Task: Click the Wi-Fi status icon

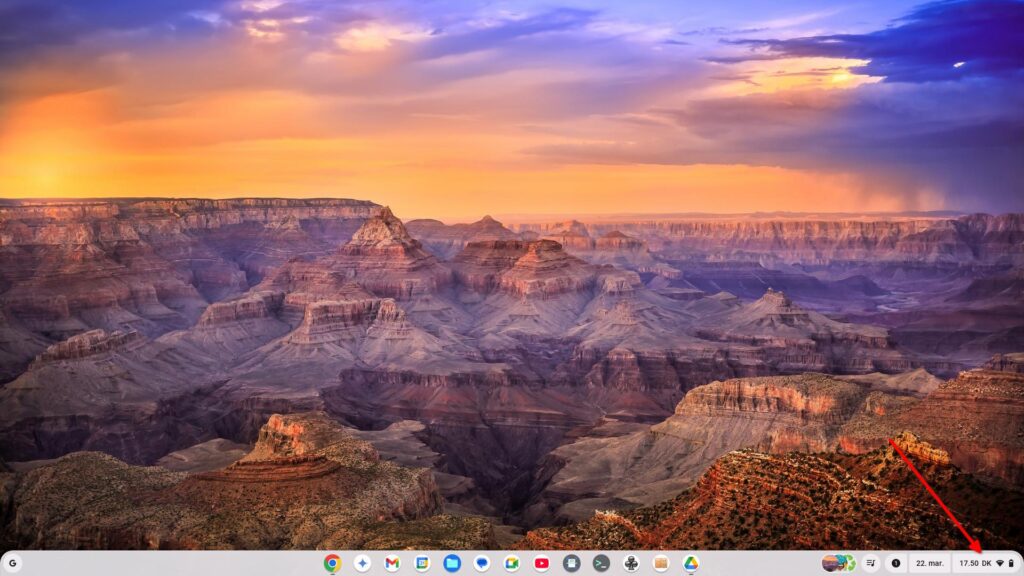Action: coord(999,563)
